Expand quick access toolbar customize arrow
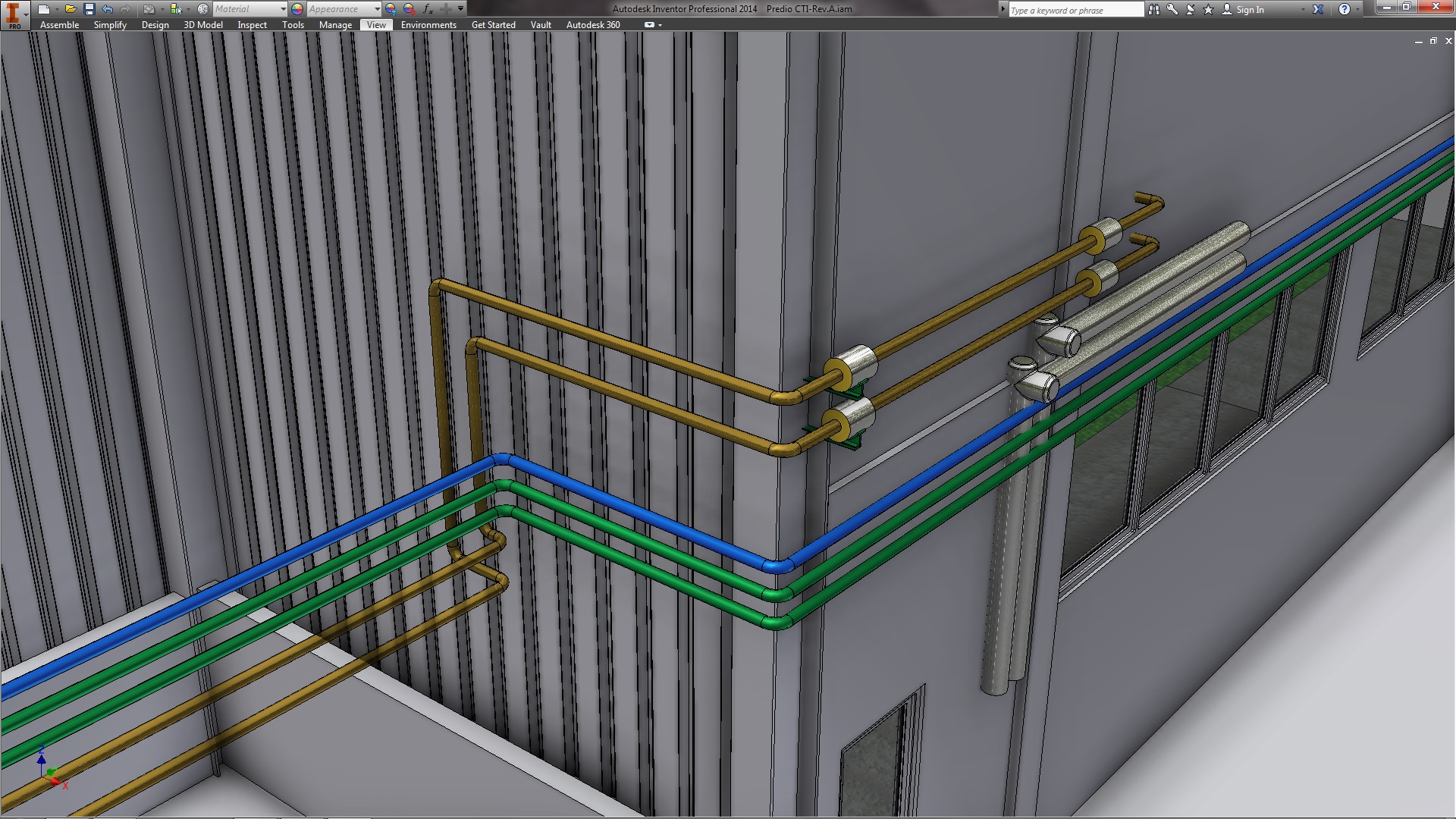This screenshot has width=1456, height=819. click(x=460, y=9)
